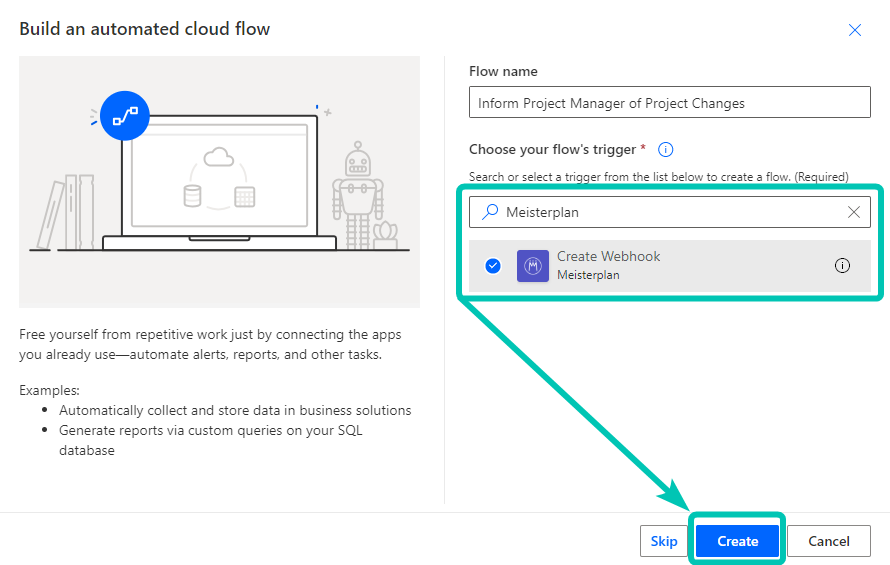890x565 pixels.
Task: Click the 'Meisterplan' label under Create Webhook
Action: pyautogui.click(x=588, y=275)
